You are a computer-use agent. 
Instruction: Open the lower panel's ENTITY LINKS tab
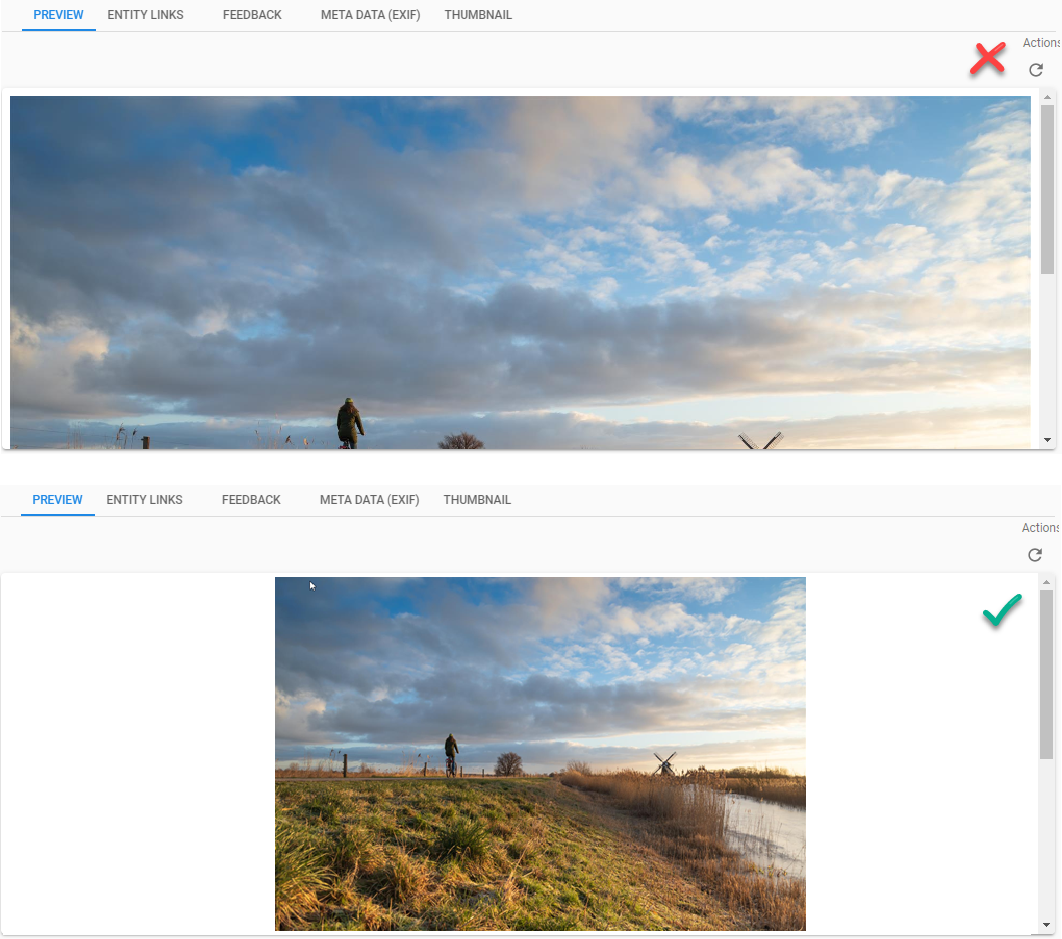click(x=144, y=500)
